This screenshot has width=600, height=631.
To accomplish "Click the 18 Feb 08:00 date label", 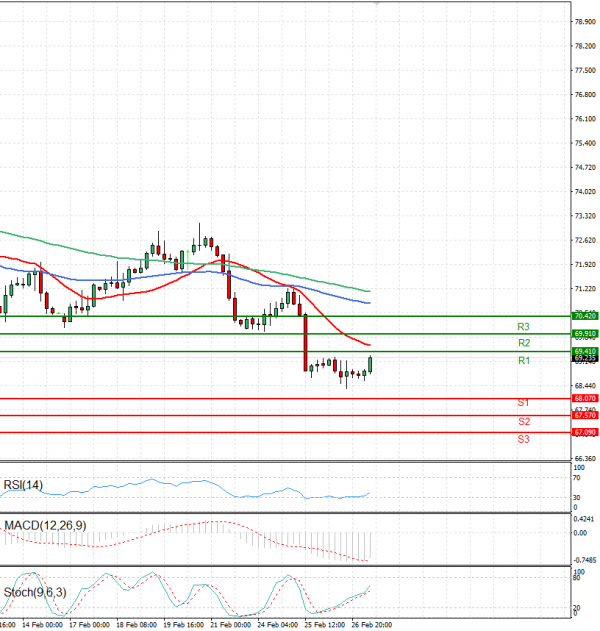I will (136, 625).
